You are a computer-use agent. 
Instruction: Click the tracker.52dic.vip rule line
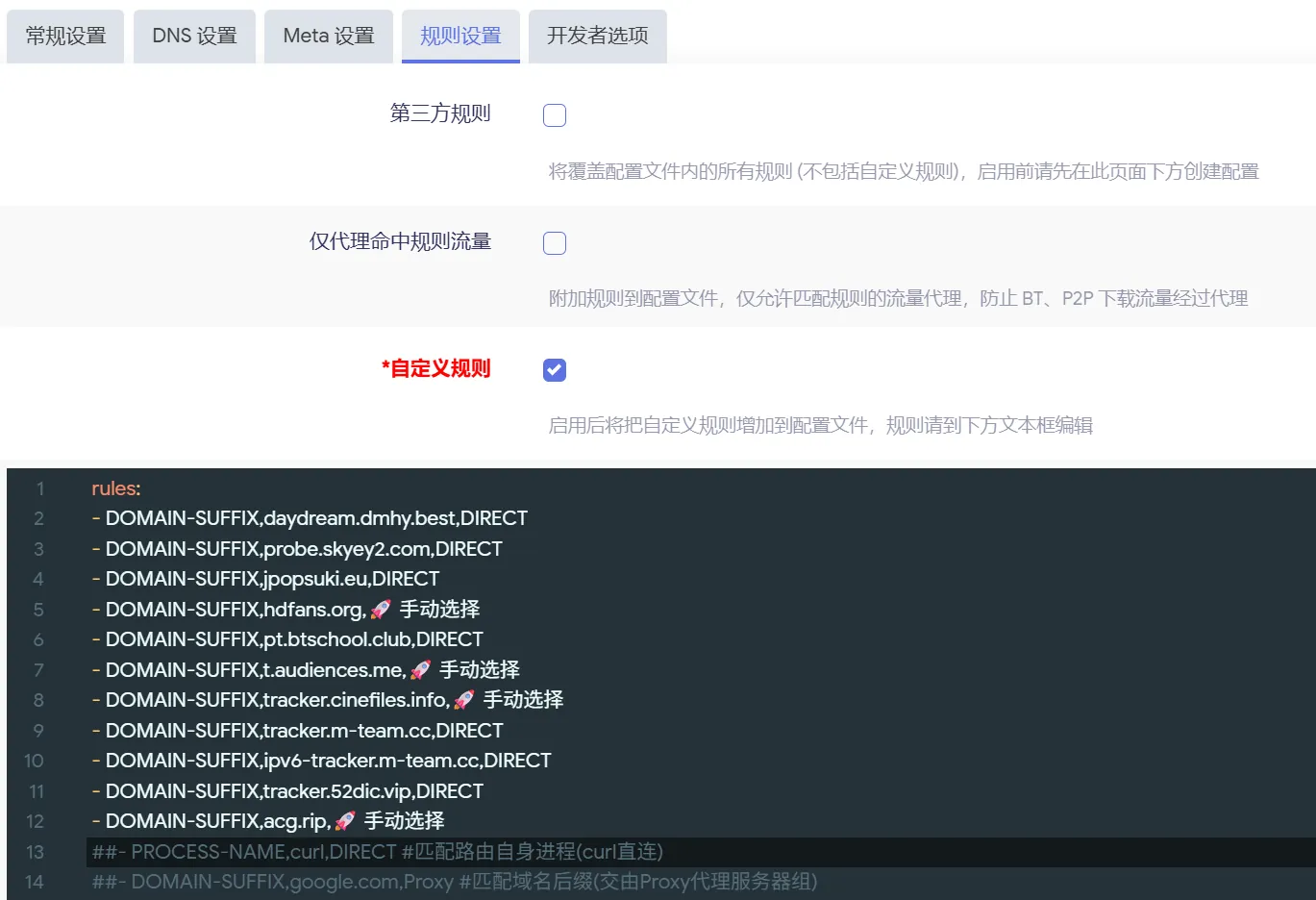287,791
